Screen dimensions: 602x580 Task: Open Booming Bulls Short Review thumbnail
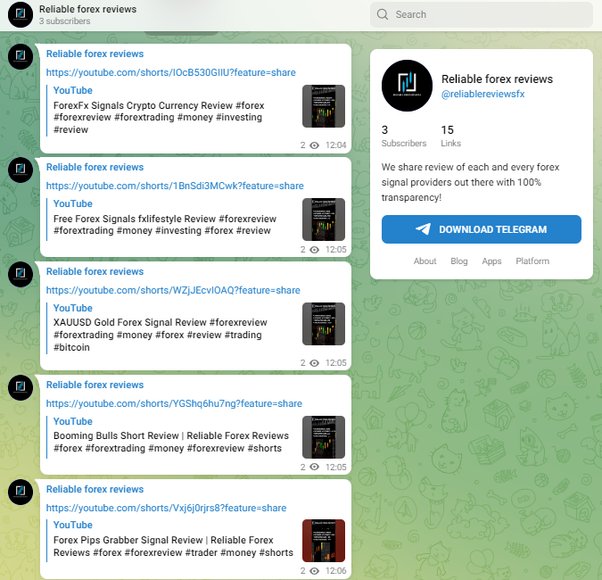[324, 437]
